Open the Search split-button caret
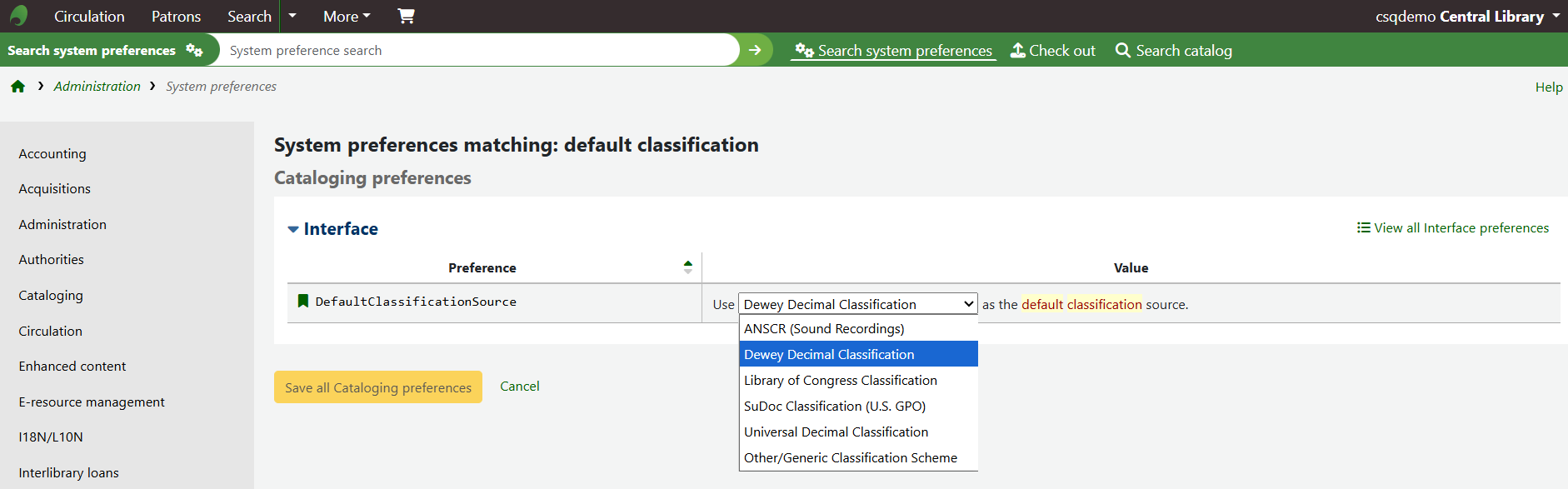This screenshot has width=1568, height=489. [x=292, y=16]
